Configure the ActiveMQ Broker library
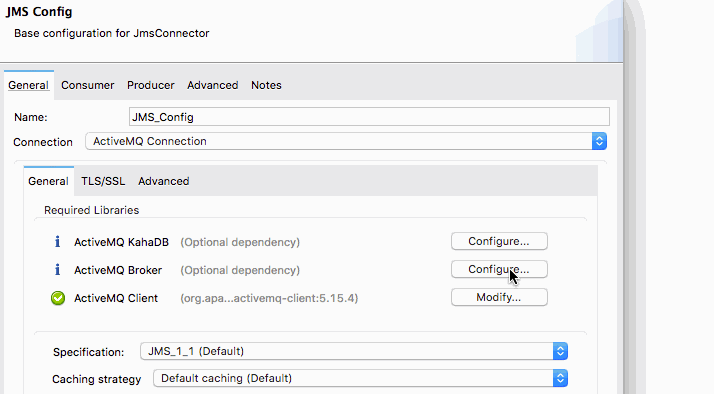 pyautogui.click(x=499, y=269)
